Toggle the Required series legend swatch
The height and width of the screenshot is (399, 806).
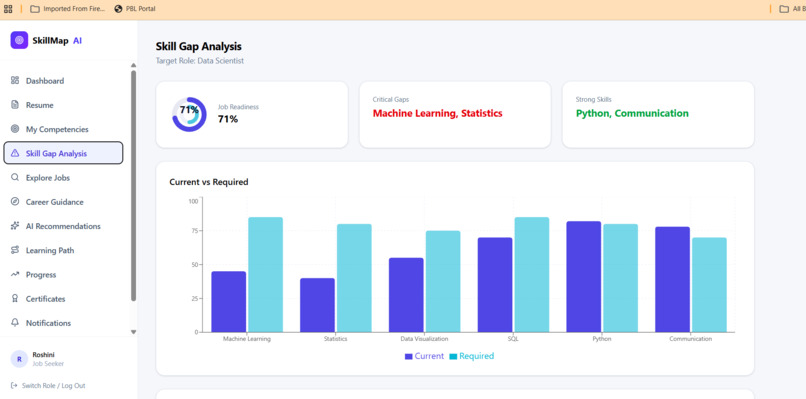point(453,356)
